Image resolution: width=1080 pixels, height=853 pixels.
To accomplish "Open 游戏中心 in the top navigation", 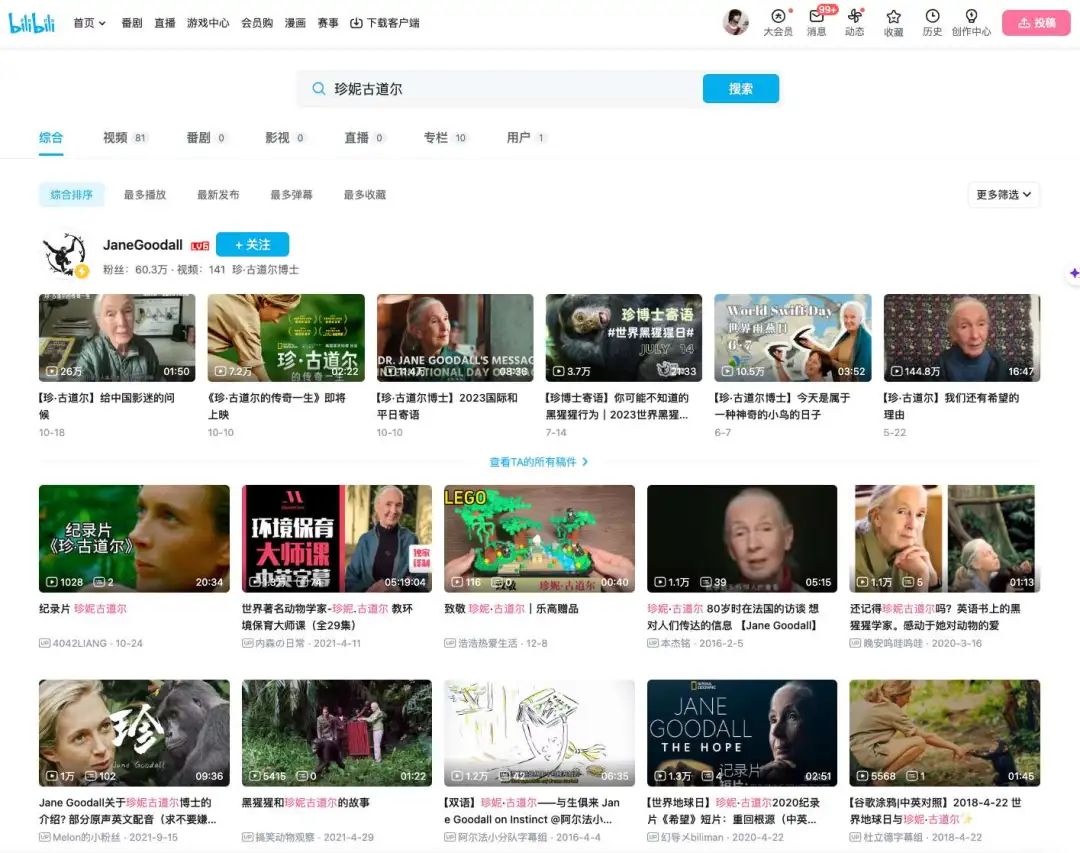I will [x=208, y=23].
